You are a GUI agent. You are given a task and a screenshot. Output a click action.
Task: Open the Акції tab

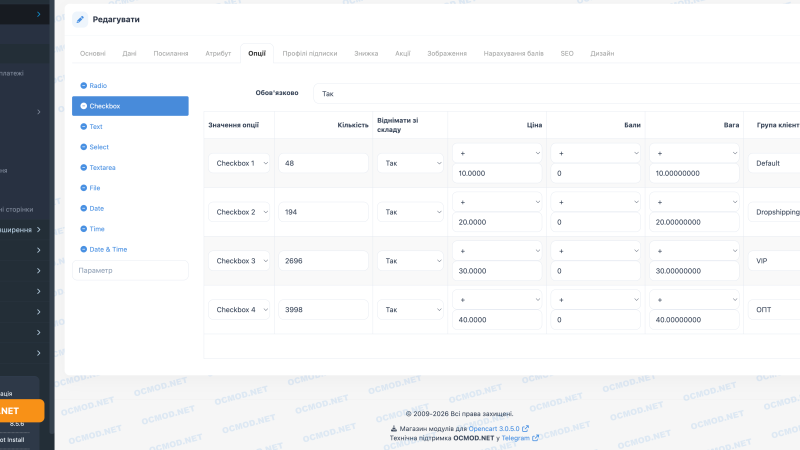[403, 53]
